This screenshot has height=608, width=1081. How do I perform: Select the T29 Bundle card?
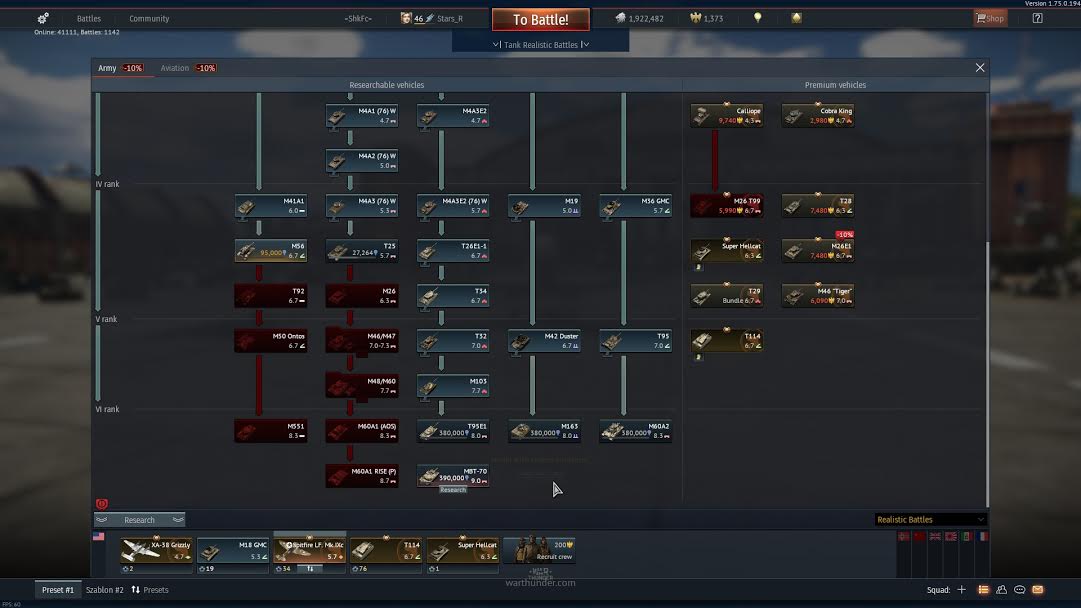pyautogui.click(x=727, y=296)
